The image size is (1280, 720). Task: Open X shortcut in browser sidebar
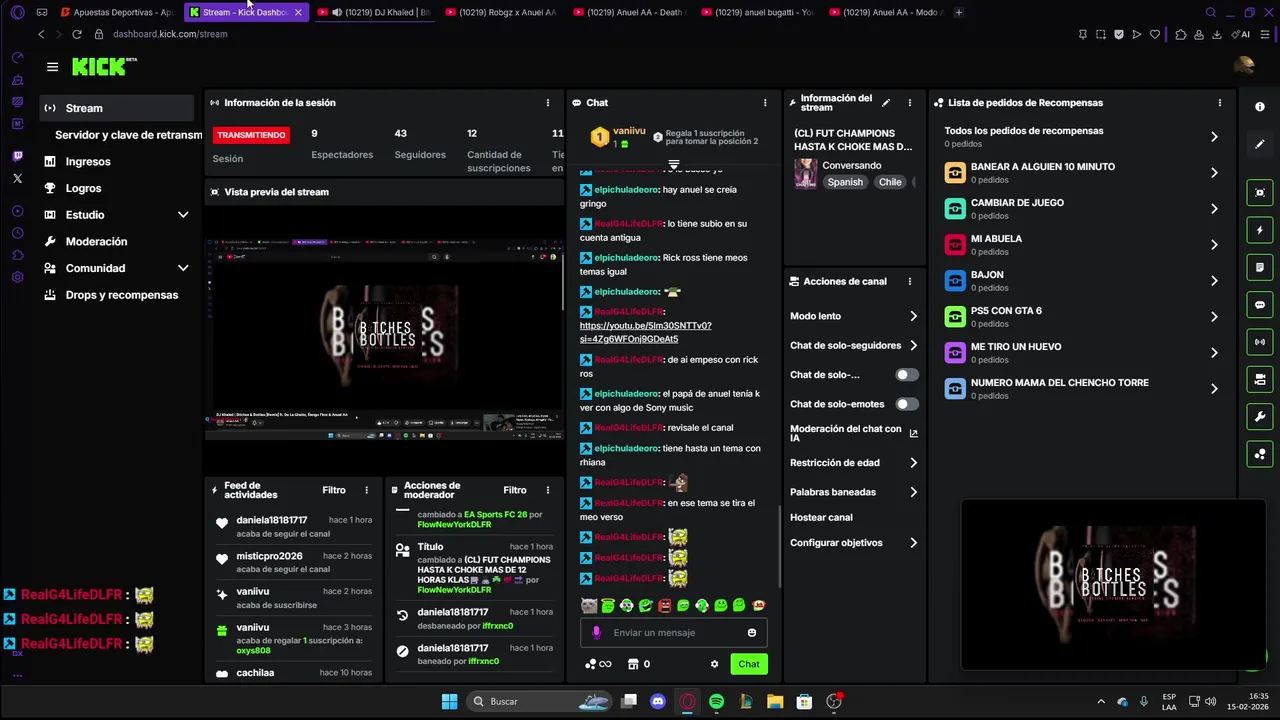17,178
